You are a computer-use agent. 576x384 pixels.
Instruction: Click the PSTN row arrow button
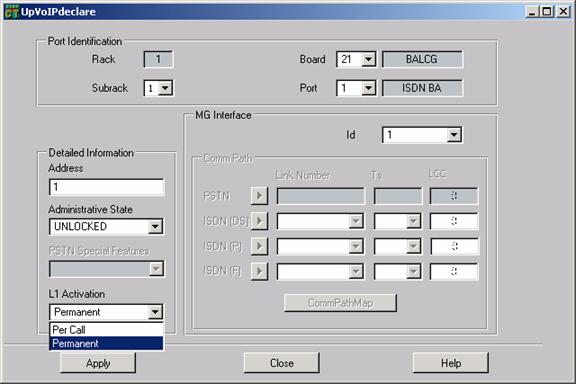coord(259,196)
